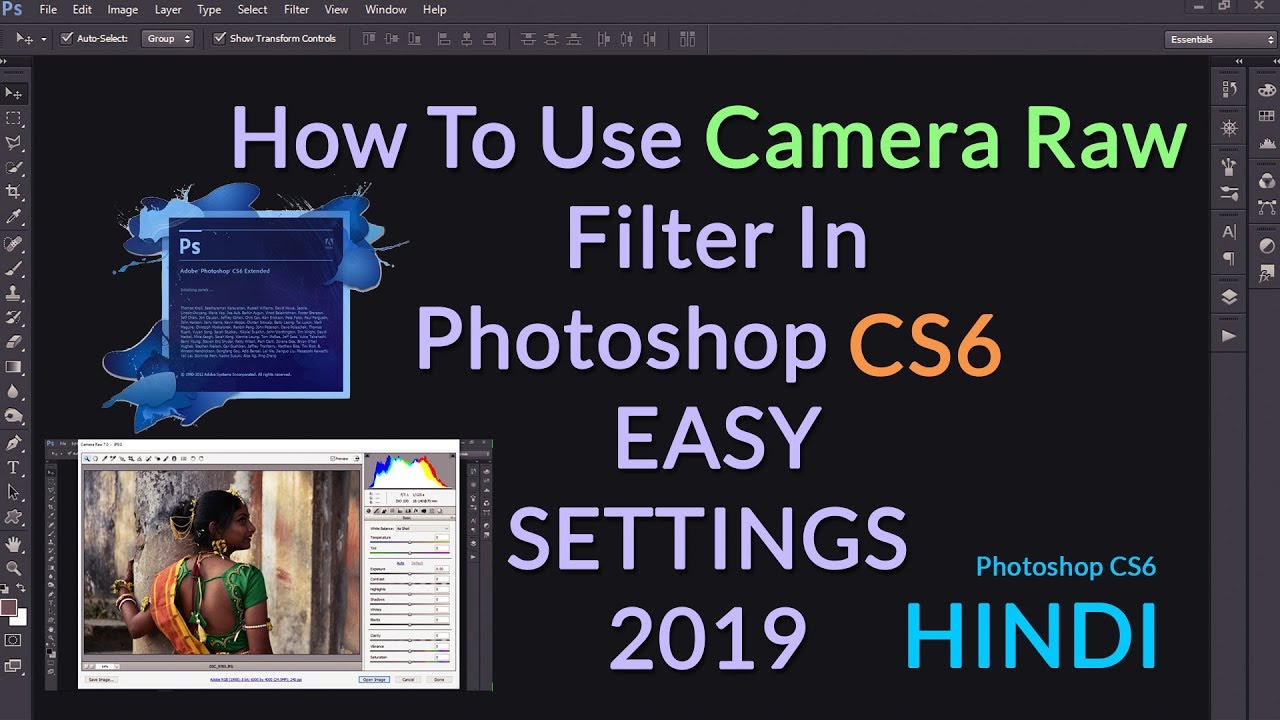Screen dimensions: 1280x720
Task: Open the Edit menu
Action: tap(82, 9)
